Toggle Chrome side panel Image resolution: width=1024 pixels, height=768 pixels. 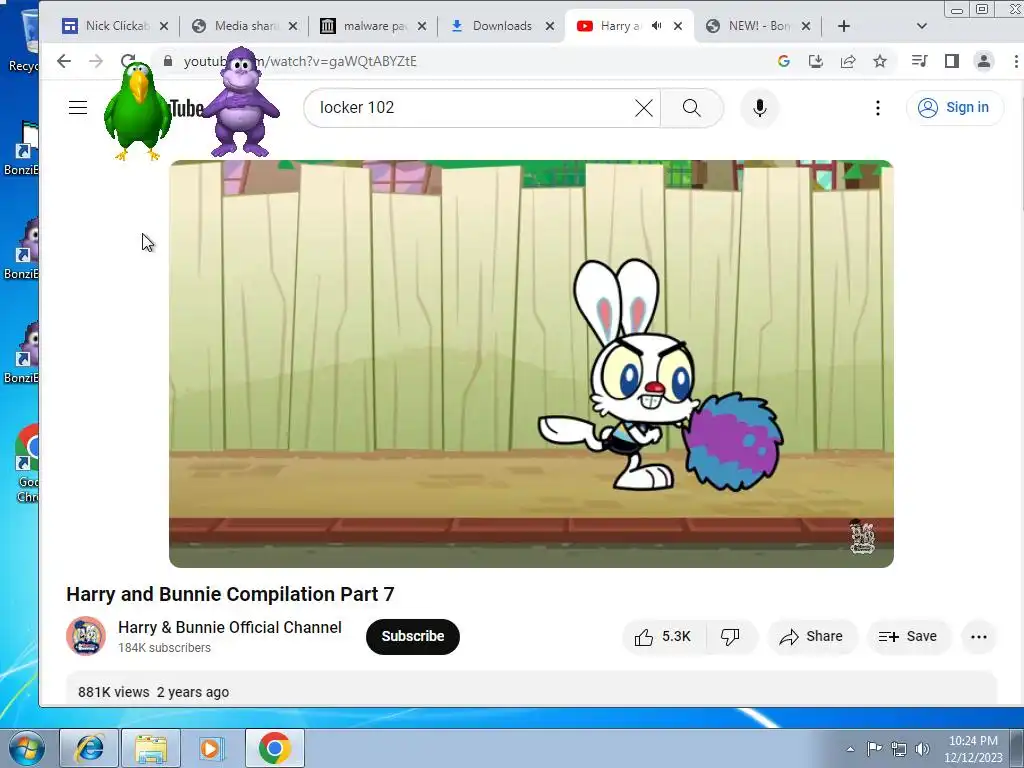[x=952, y=61]
